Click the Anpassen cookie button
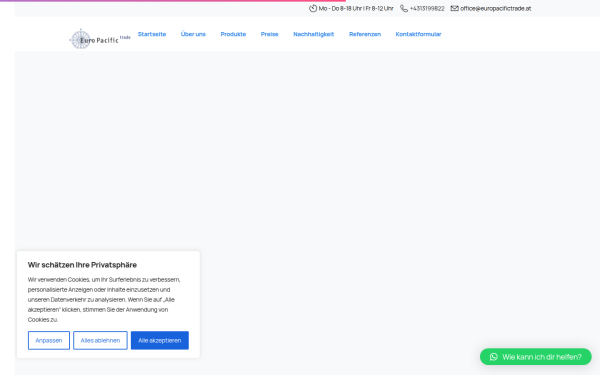The image size is (600, 375). (49, 340)
